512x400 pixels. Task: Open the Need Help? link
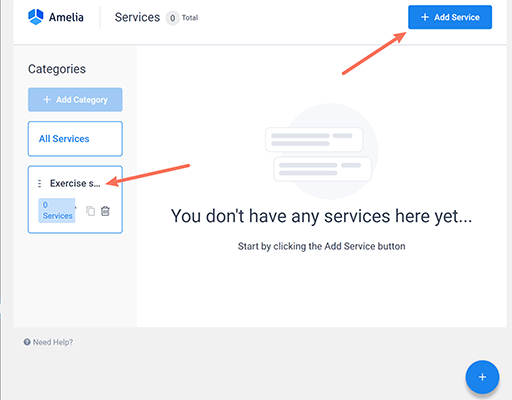(48, 342)
